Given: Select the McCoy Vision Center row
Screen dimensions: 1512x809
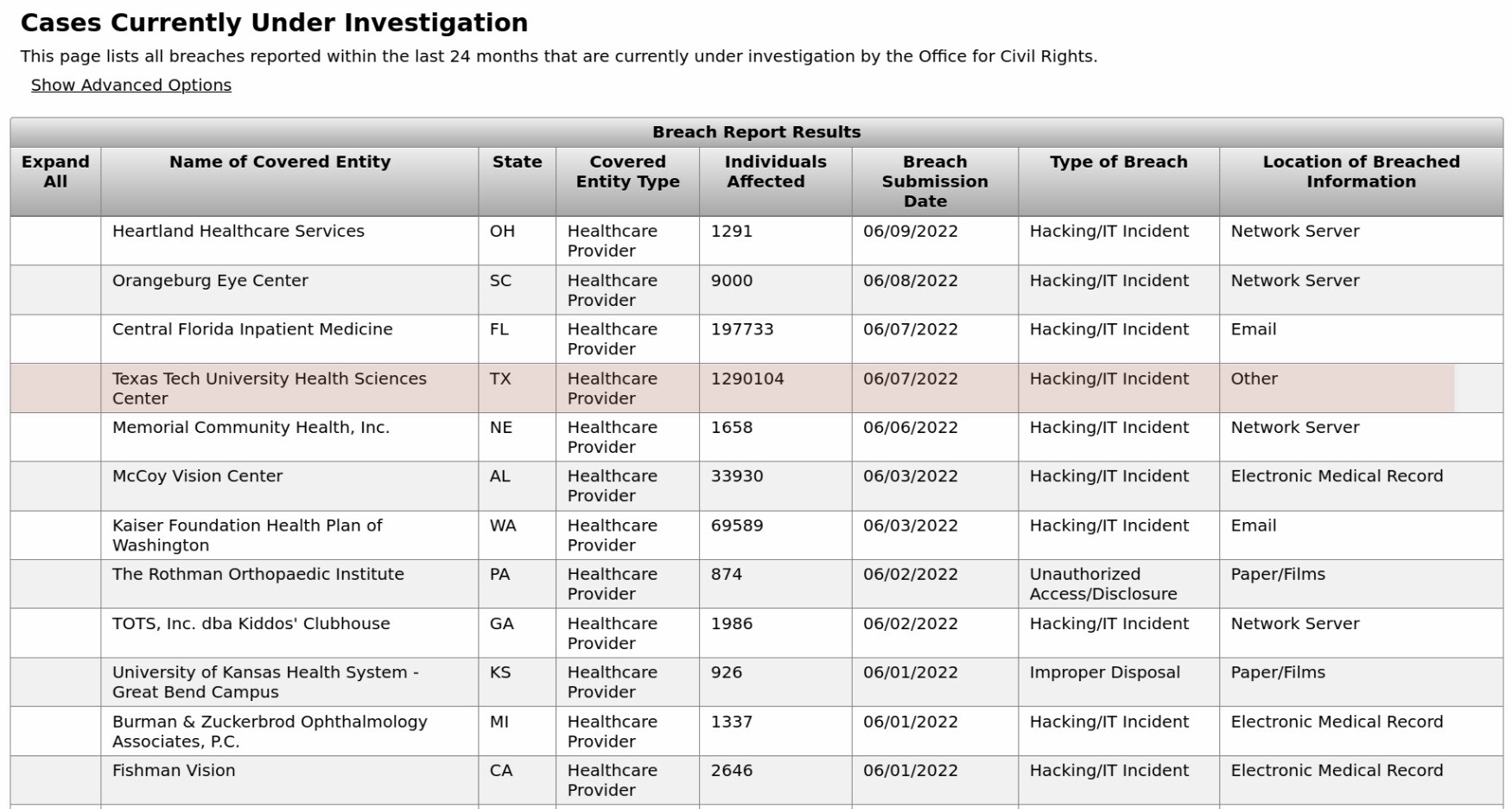Looking at the screenshot, I should point(756,486).
